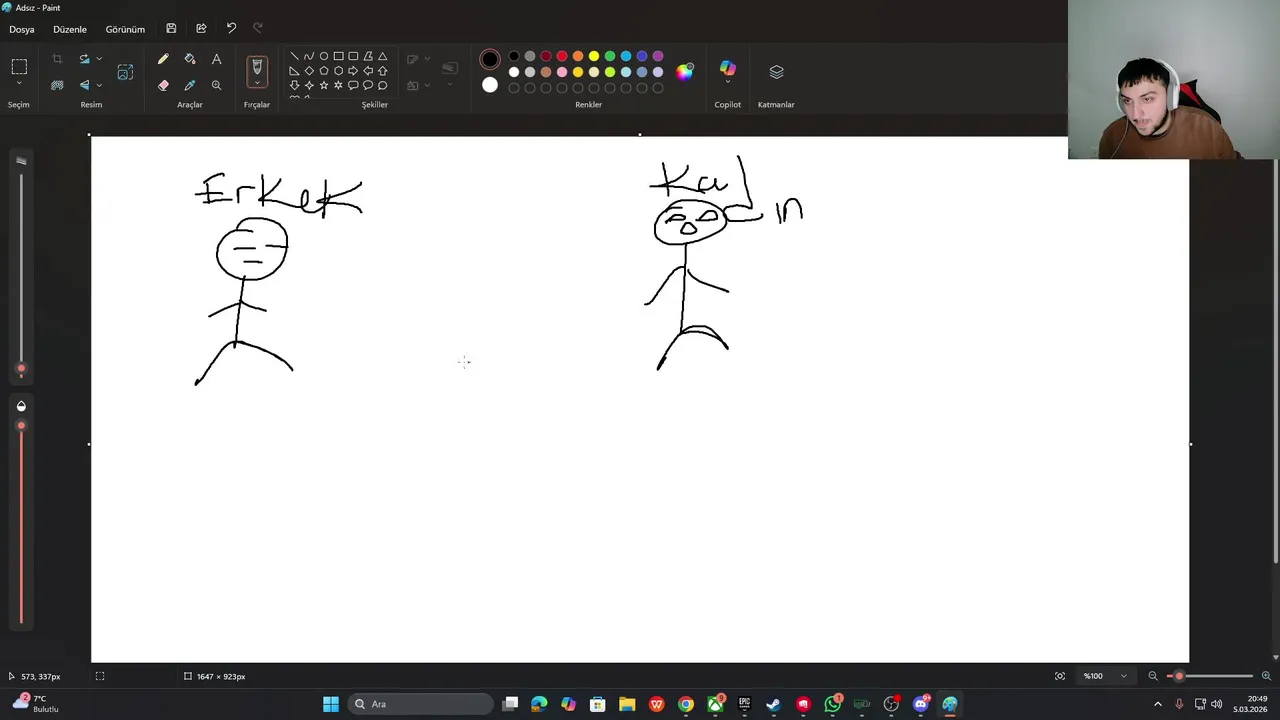
Task: Select the Pencil tool
Action: pyautogui.click(x=163, y=60)
